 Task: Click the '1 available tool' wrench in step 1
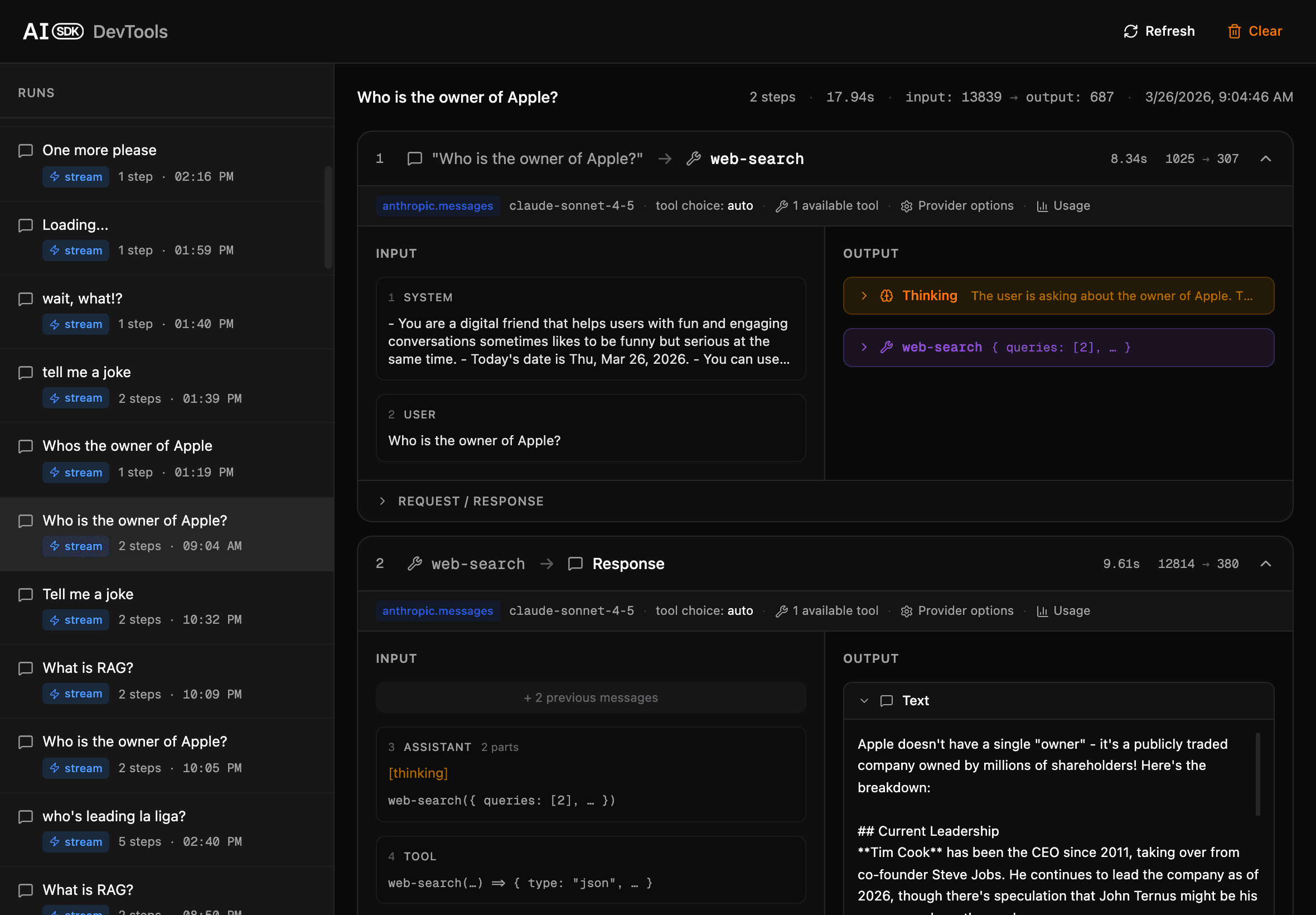click(781, 206)
